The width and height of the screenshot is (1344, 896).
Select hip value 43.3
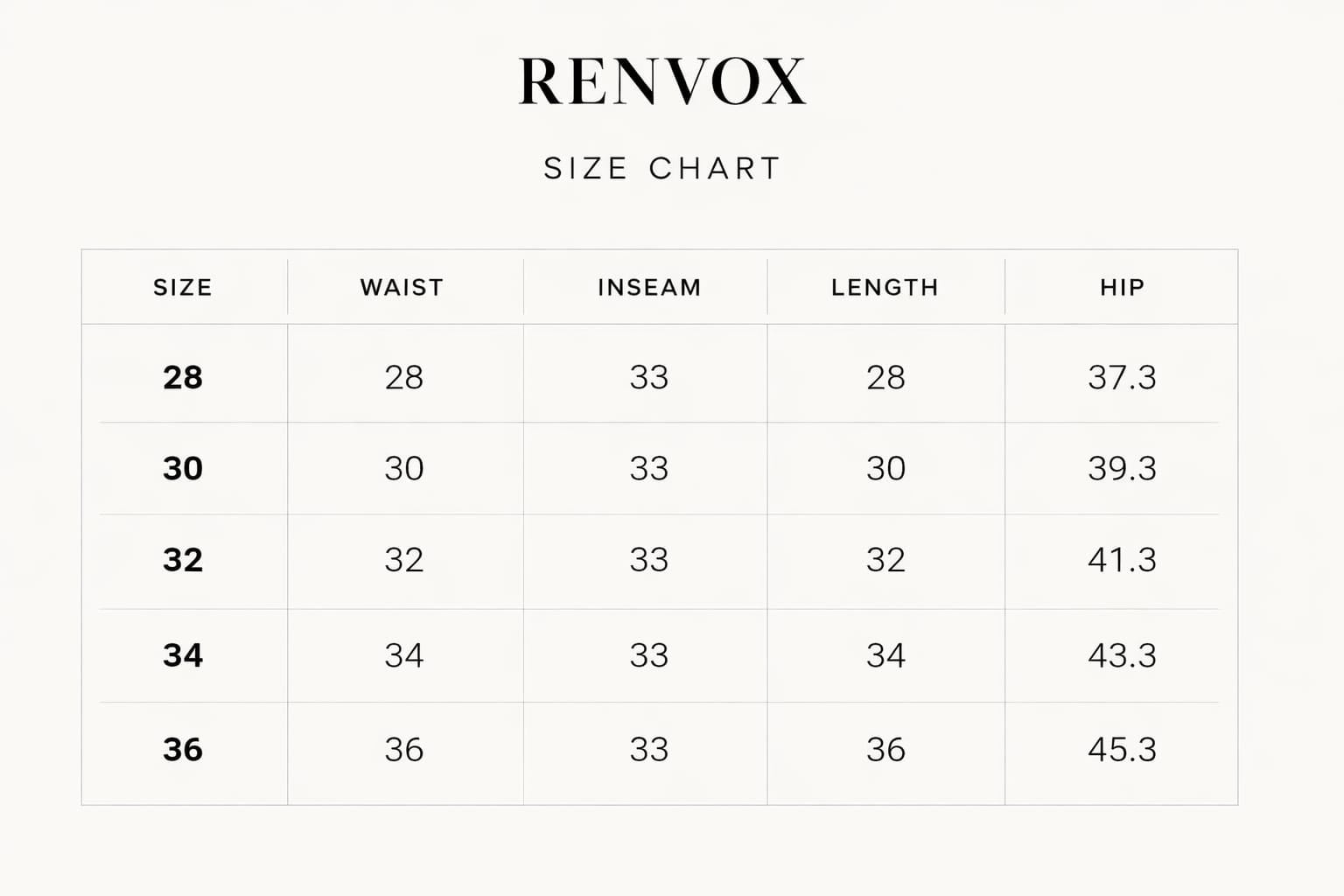[1122, 655]
